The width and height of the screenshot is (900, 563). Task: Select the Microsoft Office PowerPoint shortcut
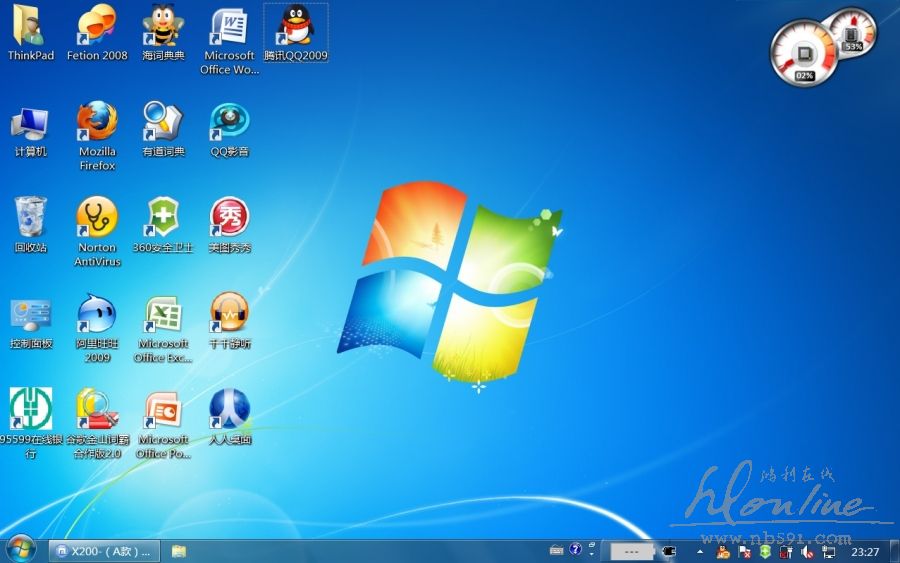(x=163, y=411)
